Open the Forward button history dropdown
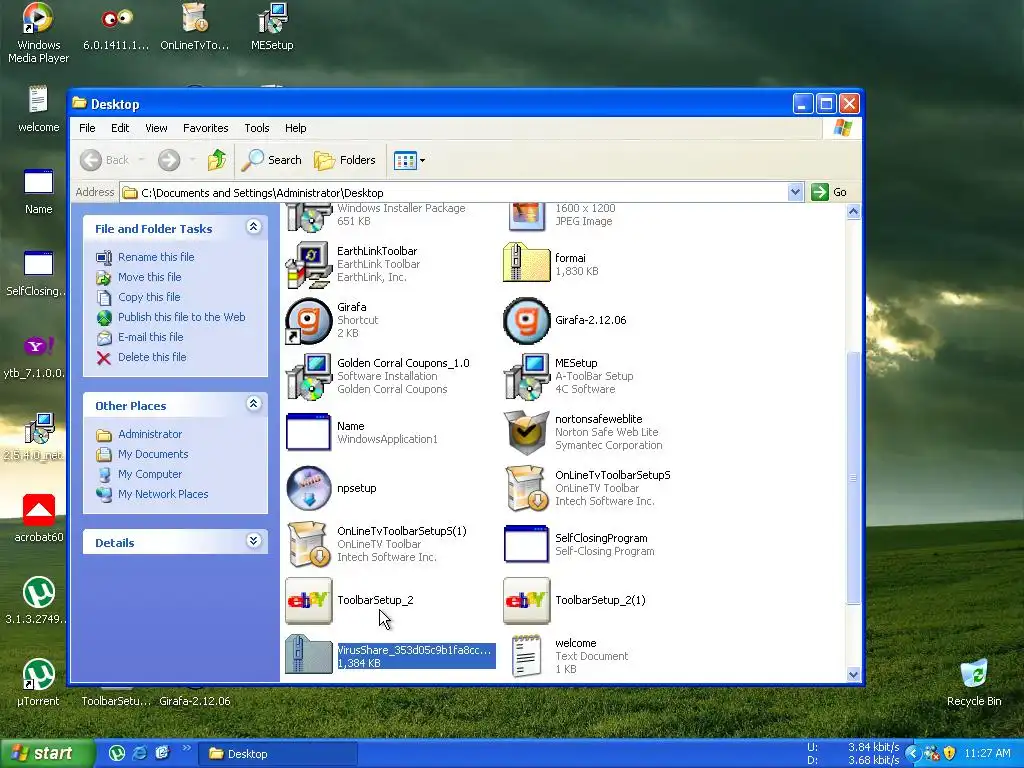Screen dimensions: 1024x768 (192, 160)
